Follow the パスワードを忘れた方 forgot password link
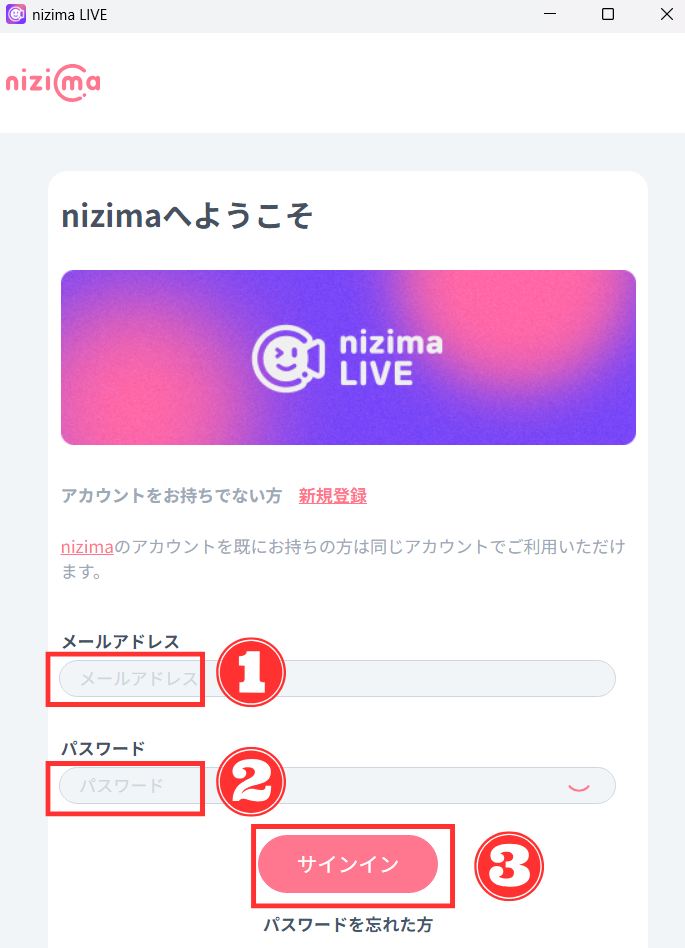This screenshot has width=685, height=948. pyautogui.click(x=348, y=925)
